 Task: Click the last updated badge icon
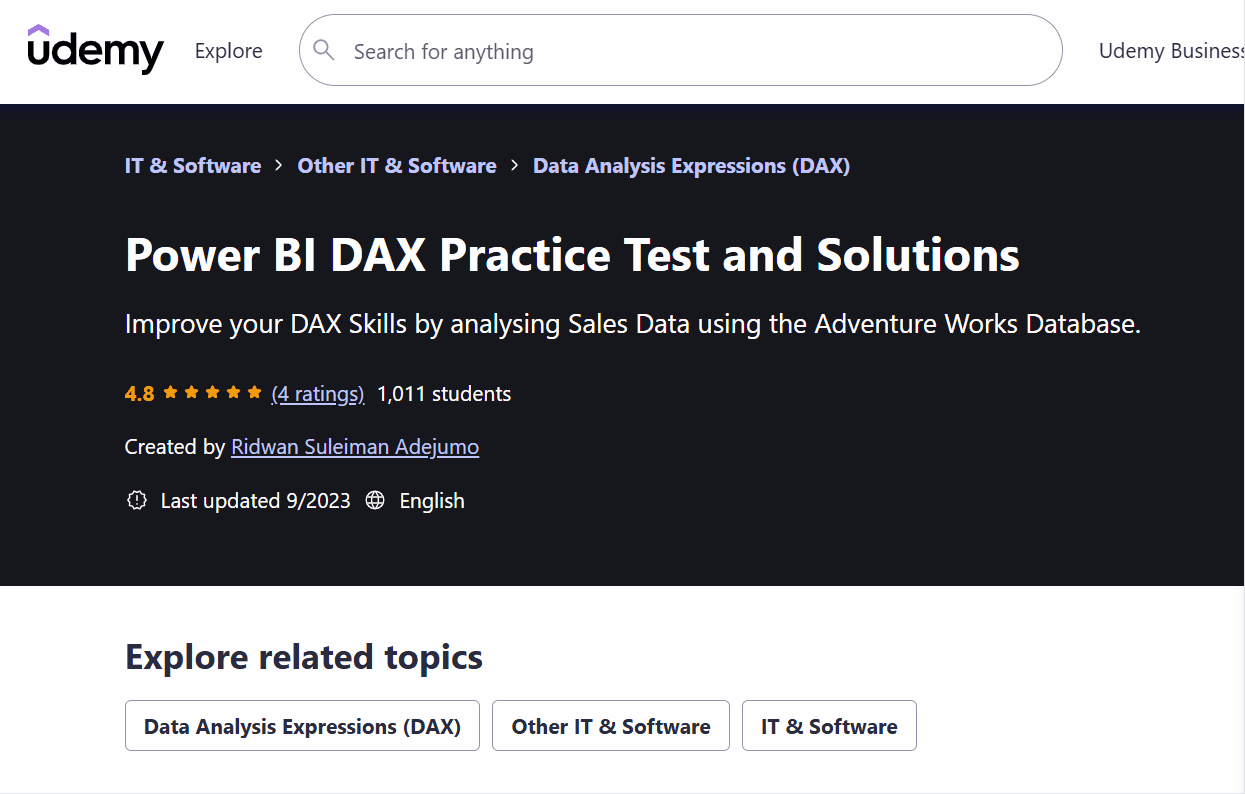click(137, 500)
